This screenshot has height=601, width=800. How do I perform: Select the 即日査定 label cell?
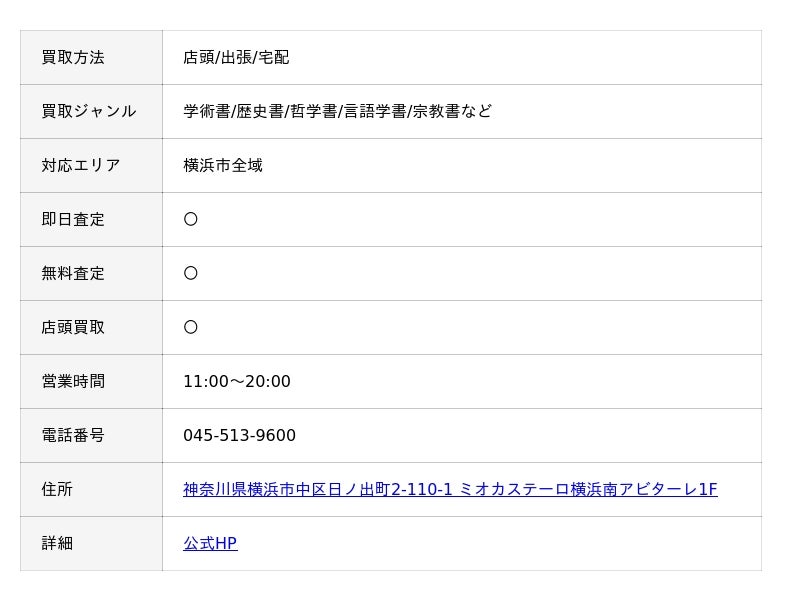91,219
